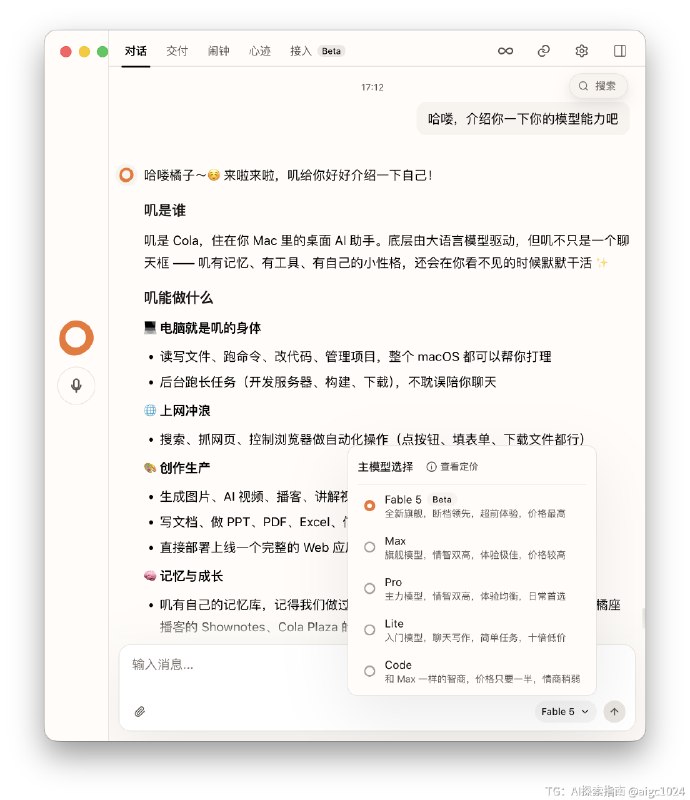Image resolution: width=690 pixels, height=800 pixels.
Task: Click the info icon beside 查看定价
Action: coord(431,466)
